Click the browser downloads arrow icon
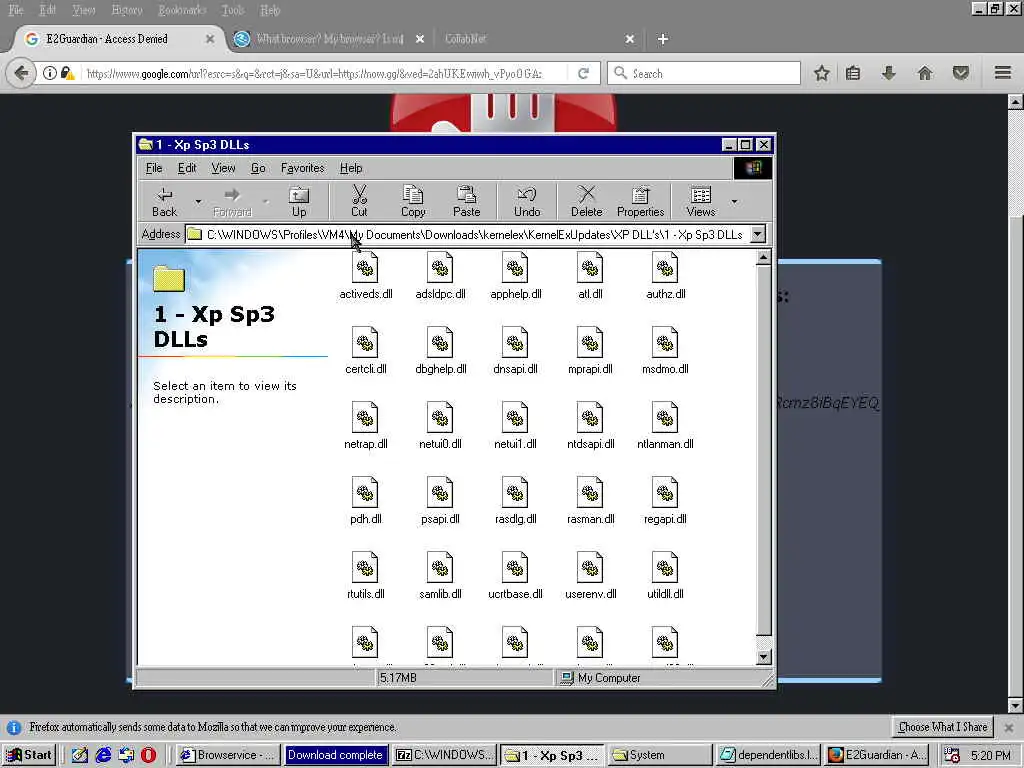This screenshot has width=1024, height=768. [x=888, y=73]
